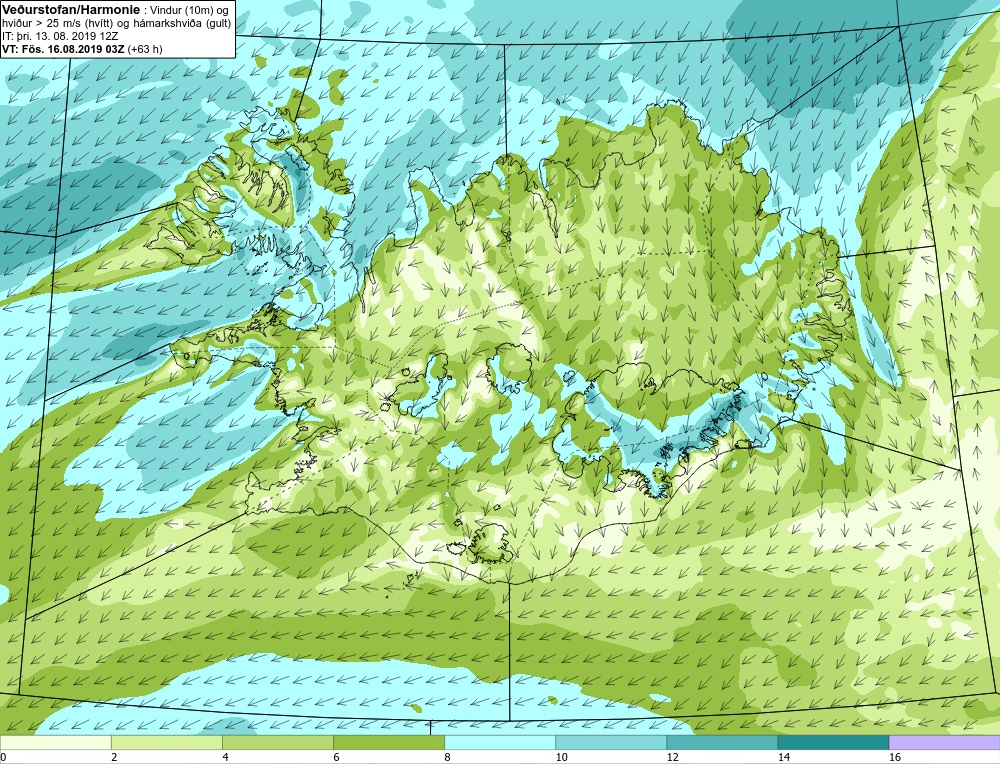Screen dimensions: 1000x764
Task: Click the "6" legend scale label
Action: (x=336, y=757)
